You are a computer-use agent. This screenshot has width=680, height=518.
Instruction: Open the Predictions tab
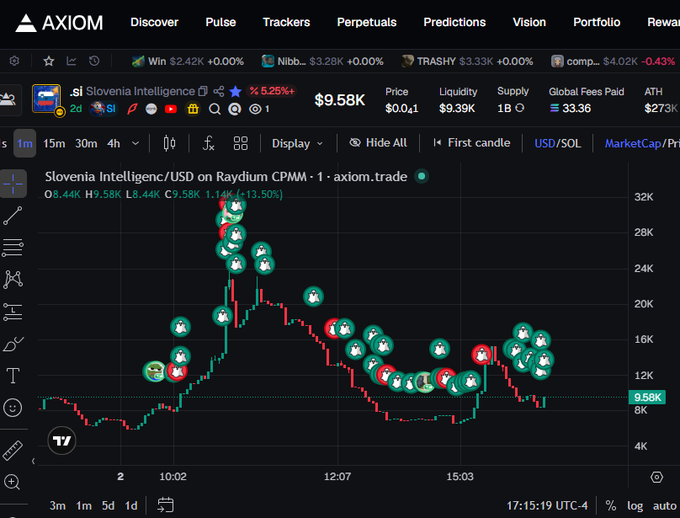pyautogui.click(x=454, y=22)
